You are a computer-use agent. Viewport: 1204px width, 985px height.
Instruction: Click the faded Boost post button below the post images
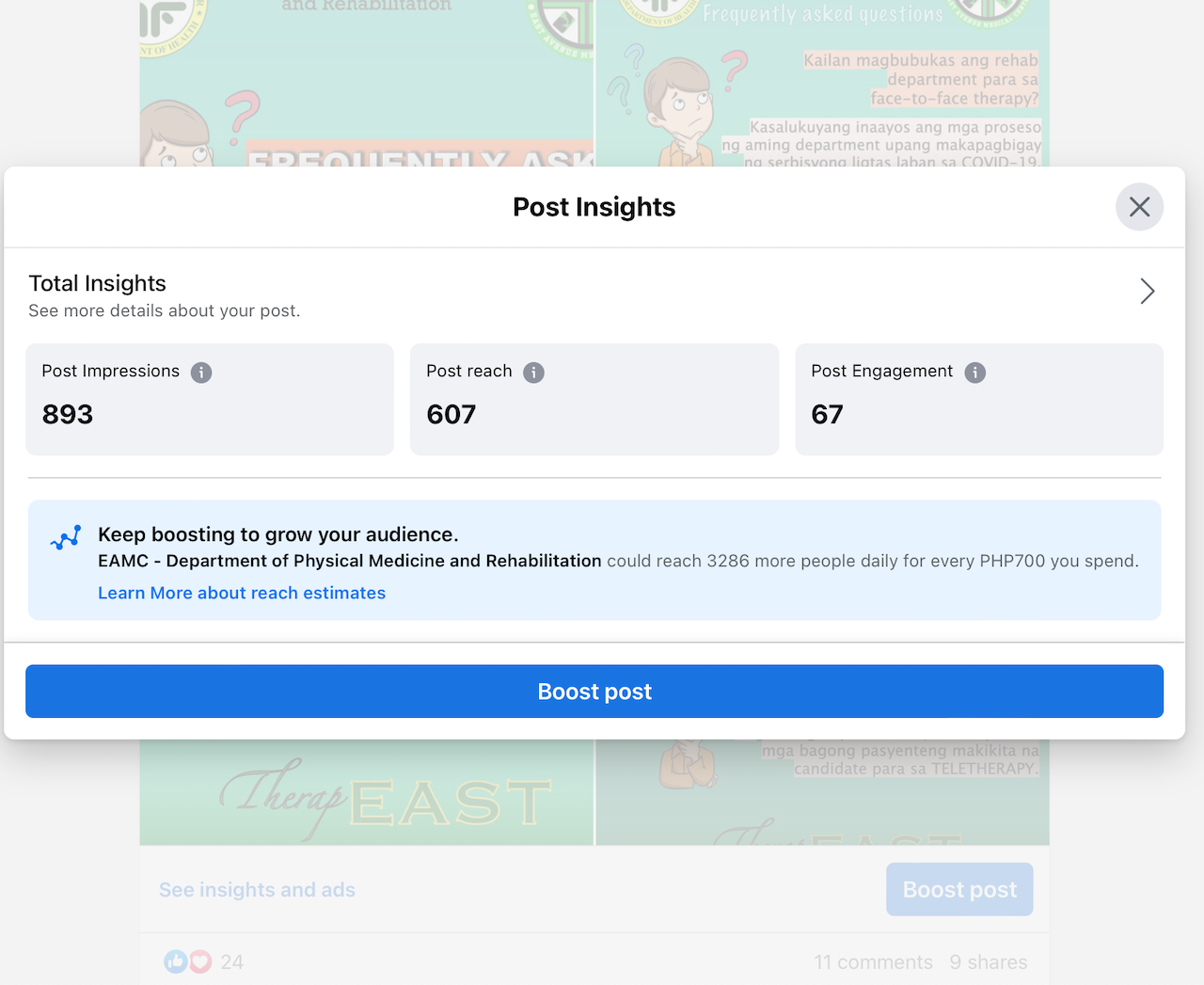[959, 890]
